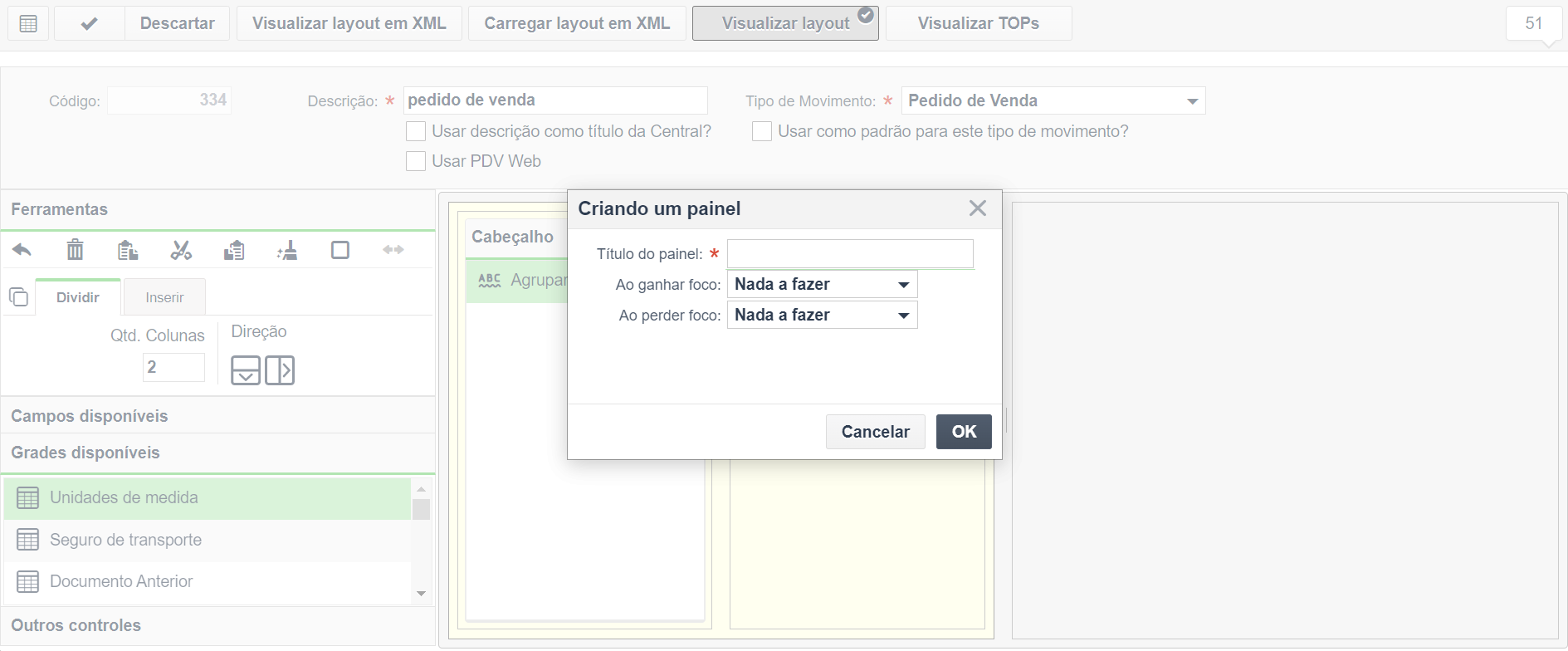Image resolution: width=1568 pixels, height=651 pixels.
Task: Click the Descrição text field
Action: tap(555, 100)
